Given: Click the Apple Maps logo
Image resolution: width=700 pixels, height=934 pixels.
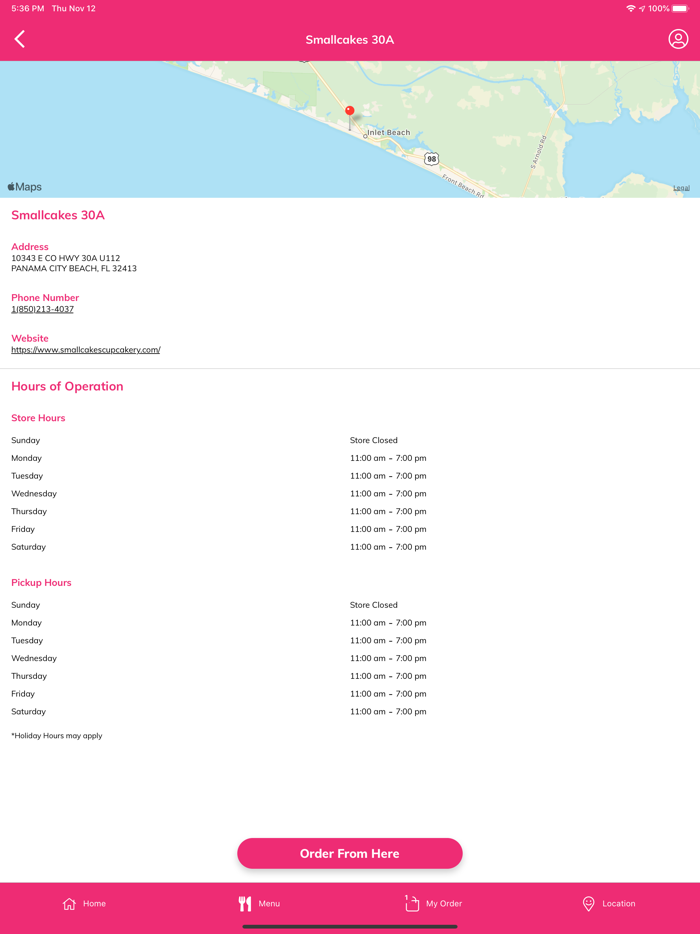Looking at the screenshot, I should [x=25, y=187].
